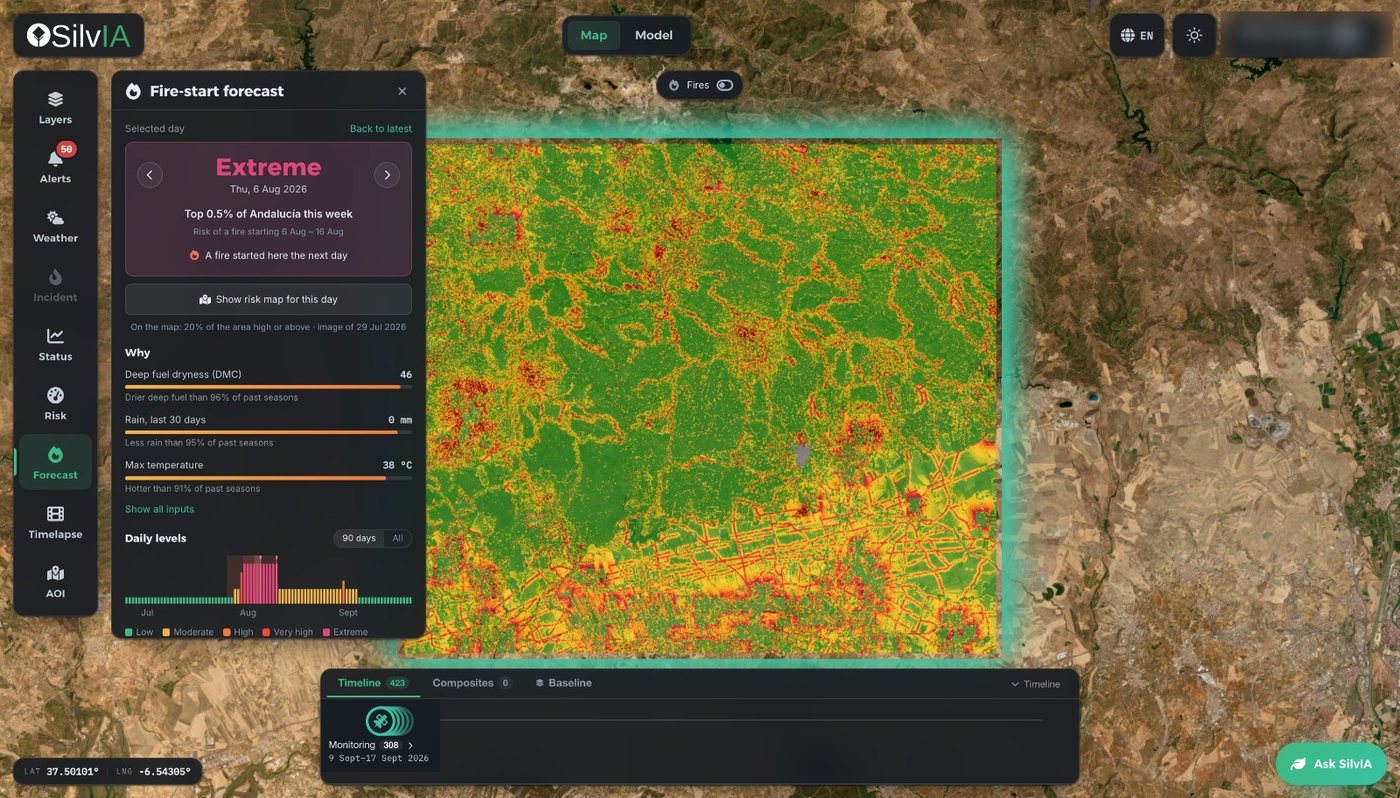Toggle the Fires switch
Screen dimensions: 1400x798
tap(725, 85)
